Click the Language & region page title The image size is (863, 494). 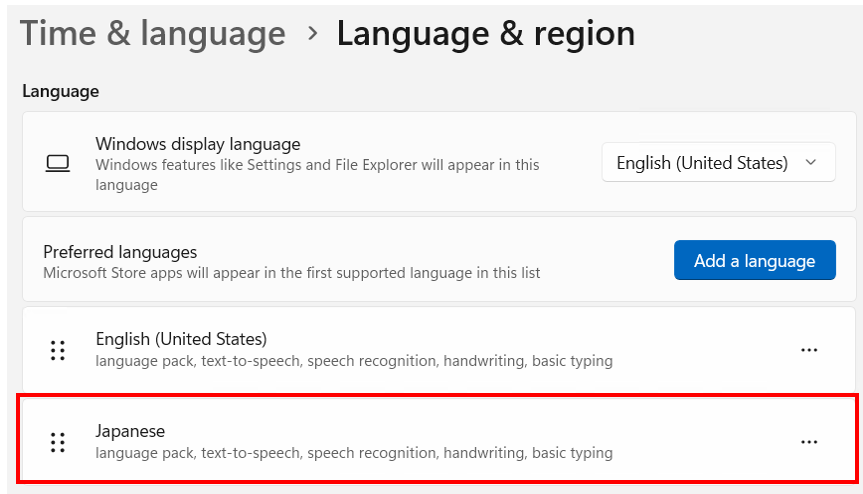point(485,33)
